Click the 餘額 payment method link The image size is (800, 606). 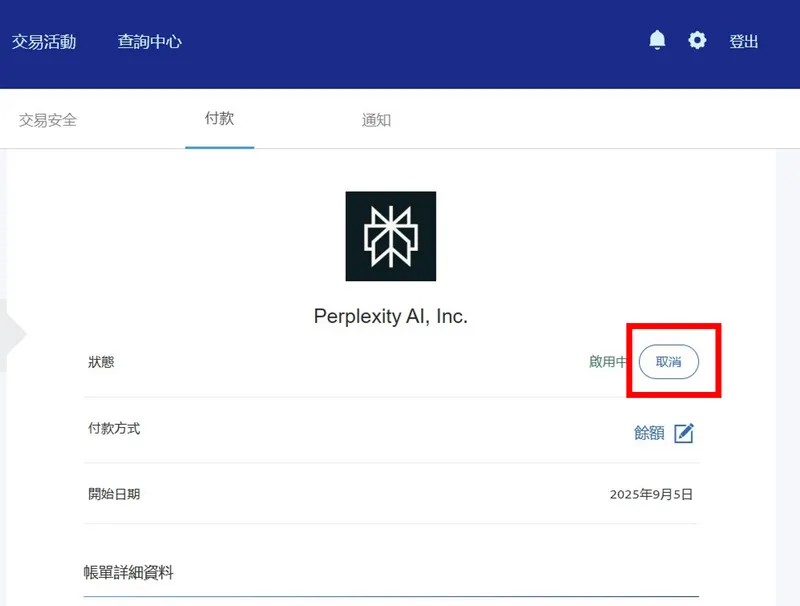click(649, 433)
